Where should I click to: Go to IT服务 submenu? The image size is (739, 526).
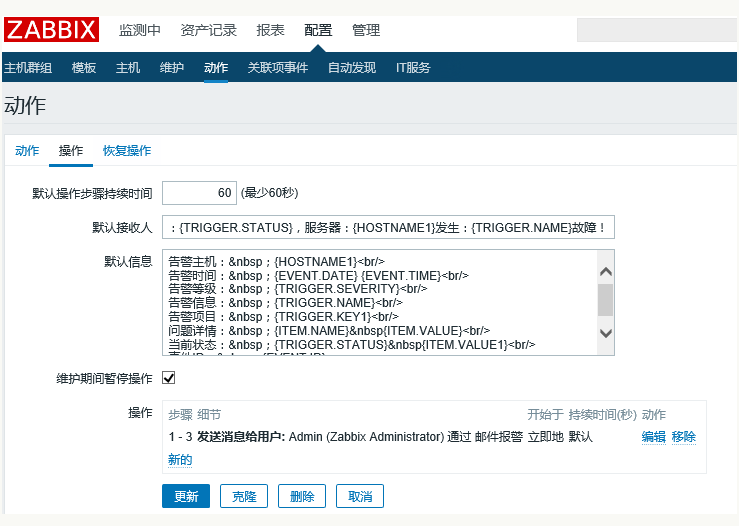coord(413,68)
